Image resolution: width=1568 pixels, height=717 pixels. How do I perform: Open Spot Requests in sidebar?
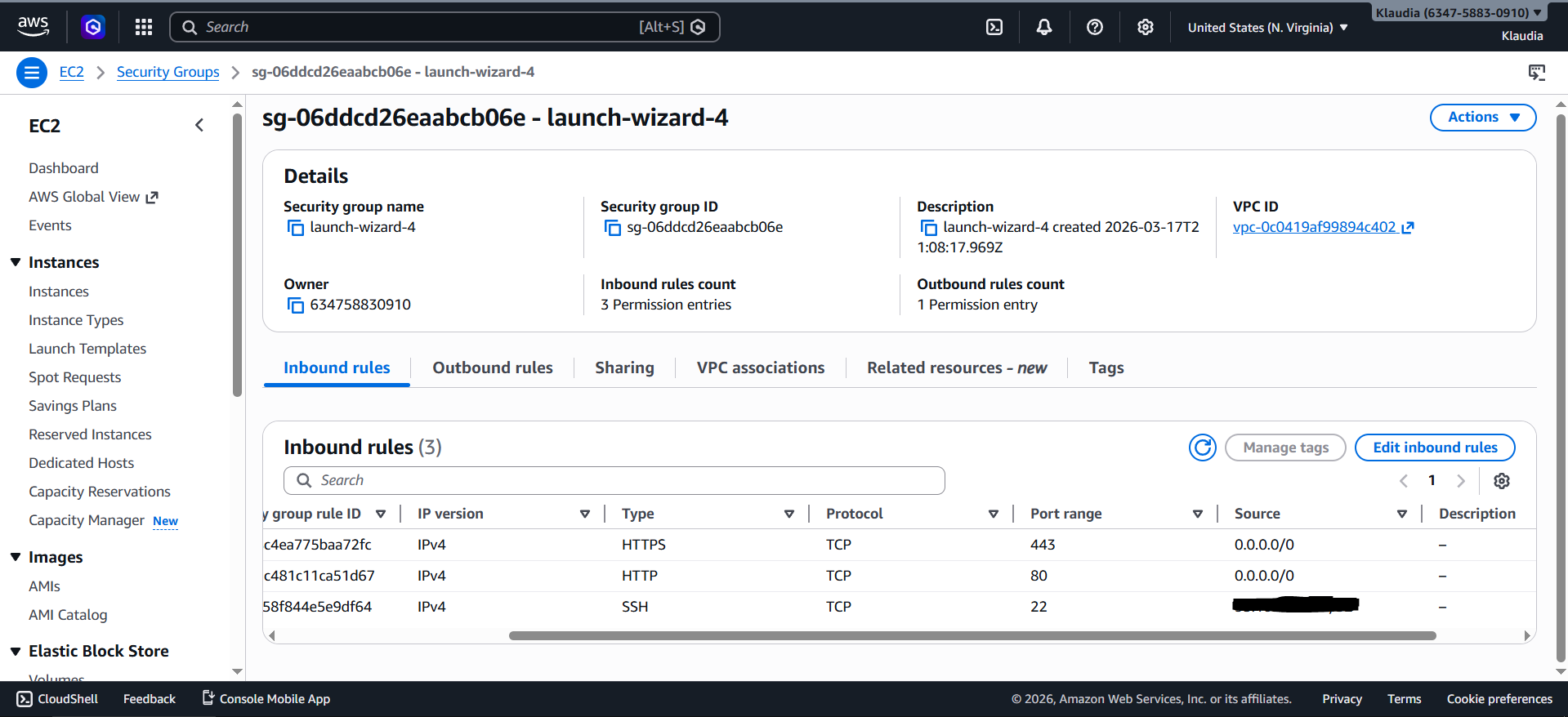click(x=75, y=377)
